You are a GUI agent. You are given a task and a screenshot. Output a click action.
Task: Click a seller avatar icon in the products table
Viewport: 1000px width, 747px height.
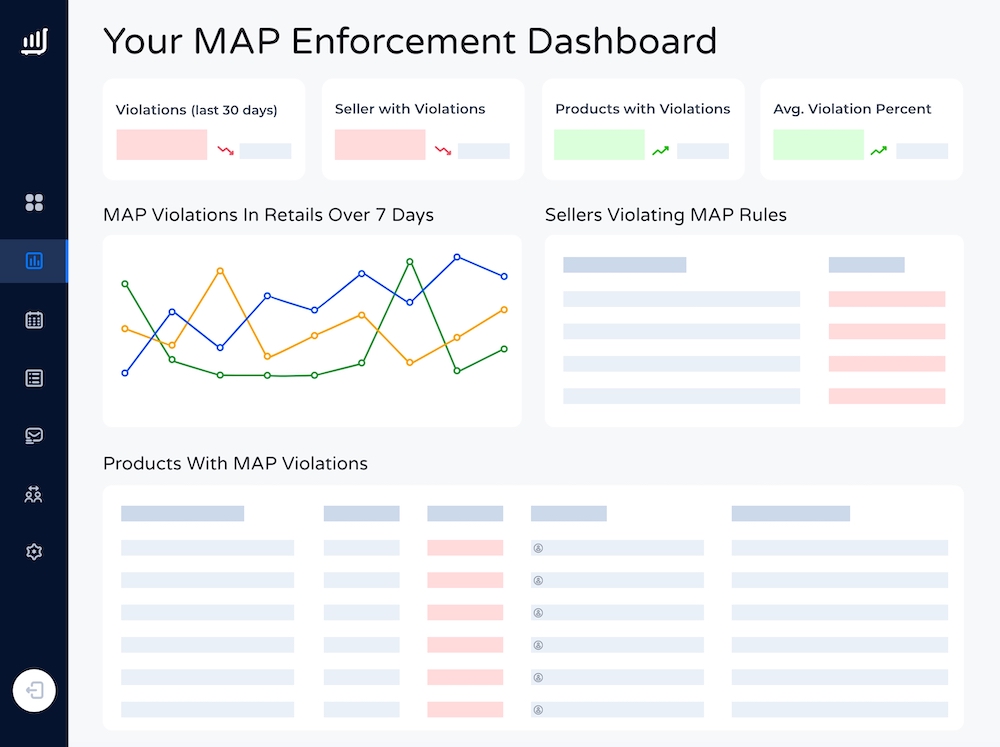tap(537, 547)
